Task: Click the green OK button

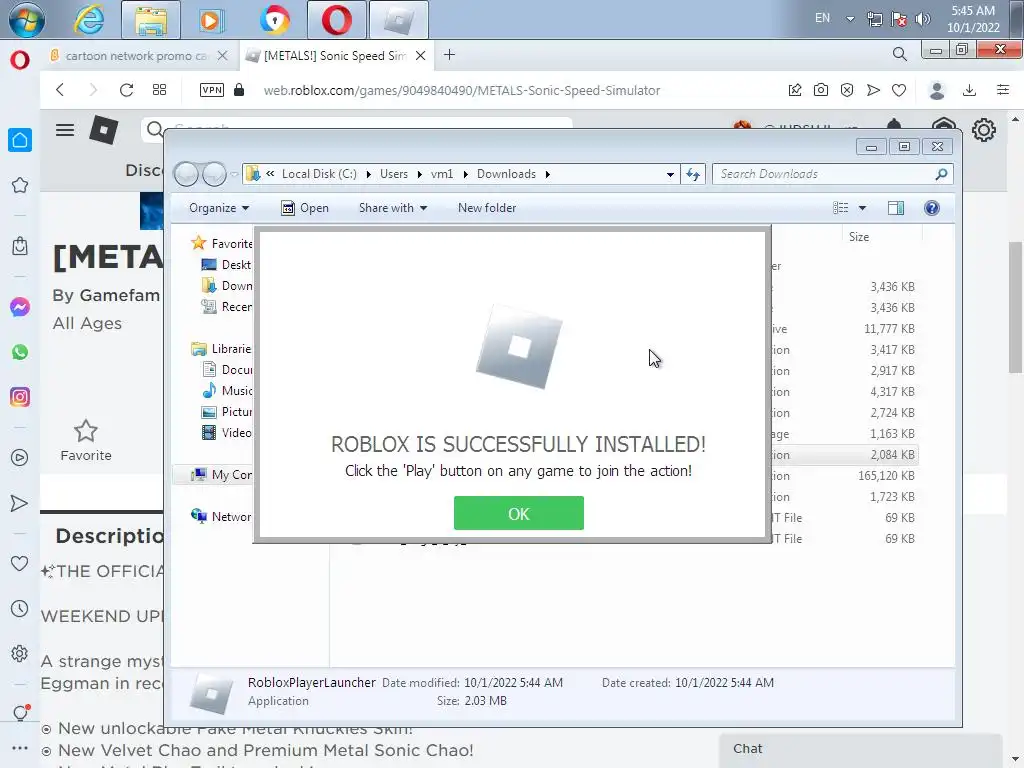Action: [519, 513]
